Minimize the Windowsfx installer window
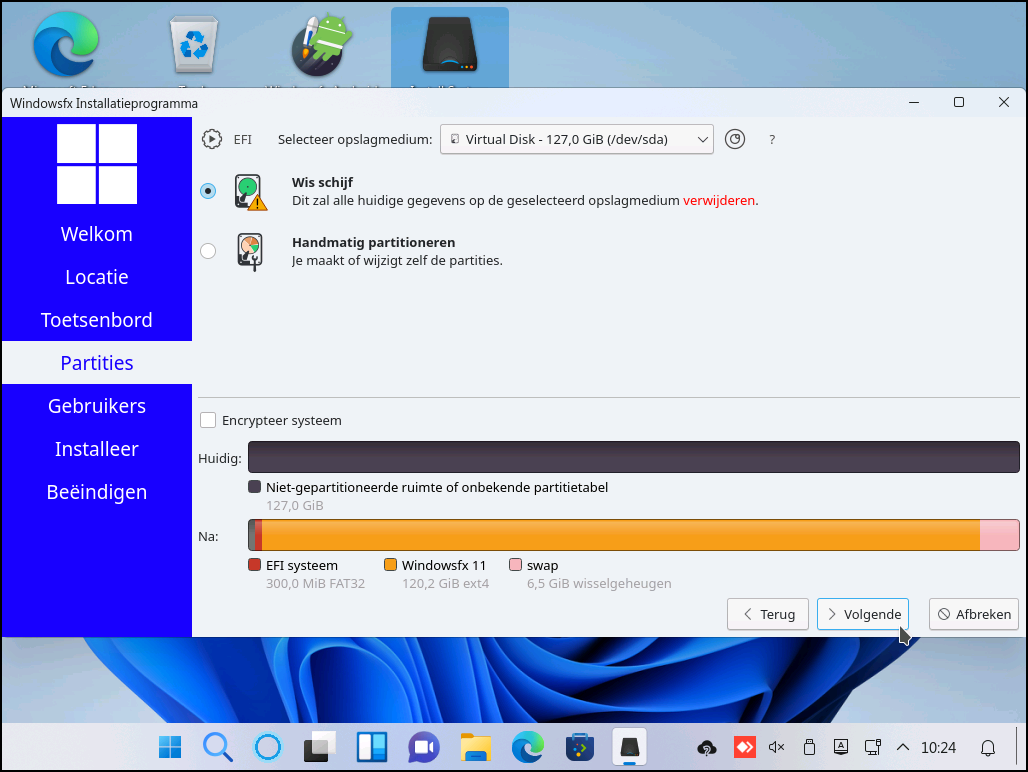Image resolution: width=1028 pixels, height=772 pixels. coord(914,102)
